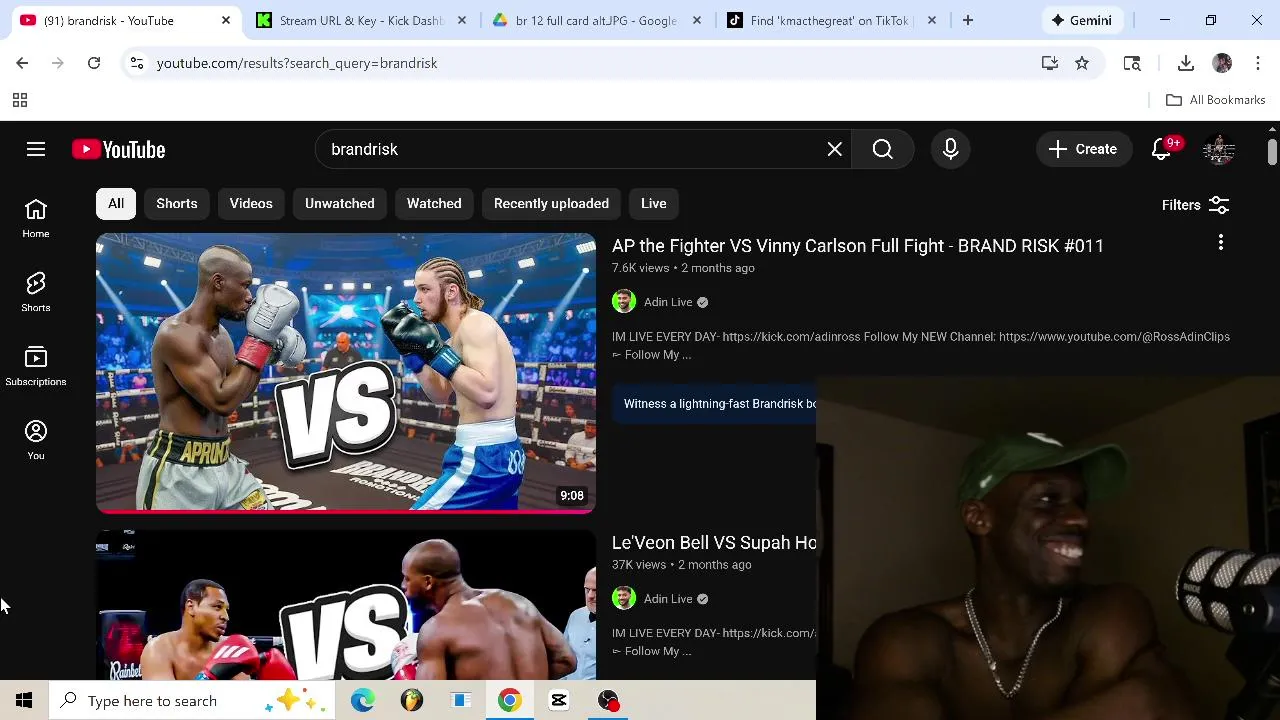Go back with the browser back arrow
Viewport: 1280px width, 720px height.
point(22,63)
